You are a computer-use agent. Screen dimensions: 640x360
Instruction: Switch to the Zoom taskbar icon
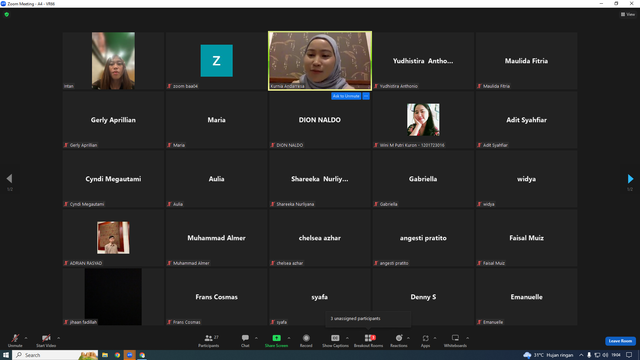(x=130, y=355)
